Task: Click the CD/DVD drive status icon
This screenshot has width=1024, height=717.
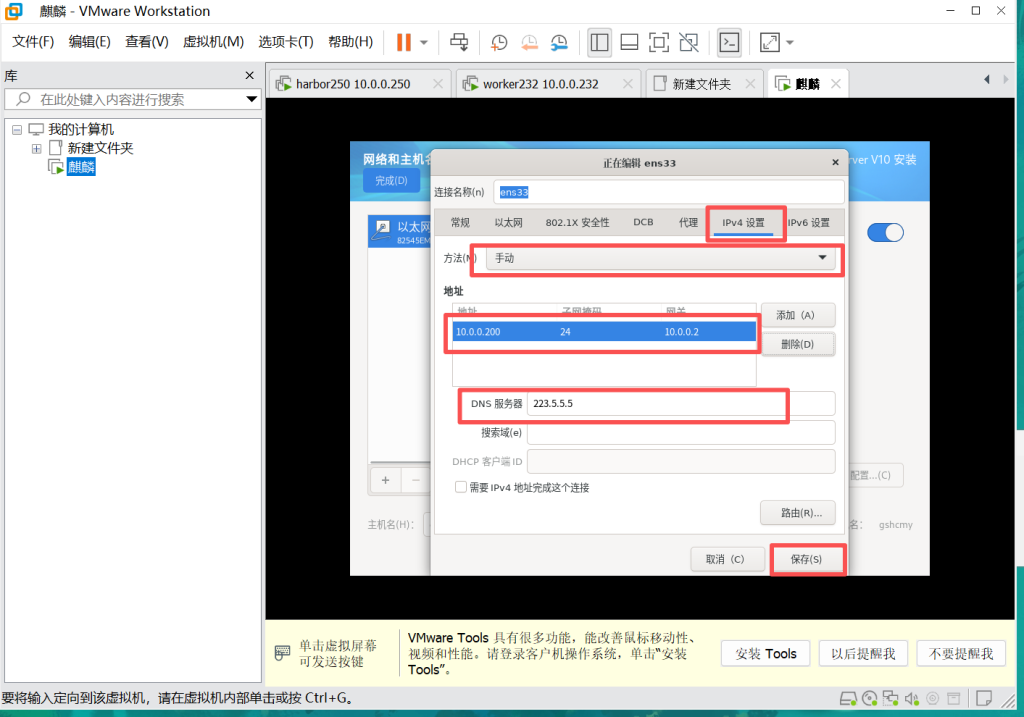Action: 869,698
